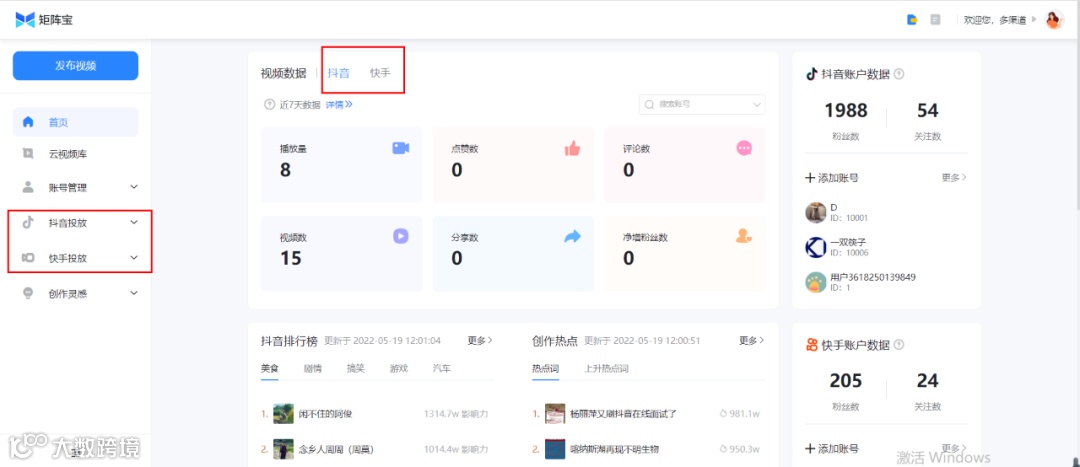Click the gray document icon in header

935,20
